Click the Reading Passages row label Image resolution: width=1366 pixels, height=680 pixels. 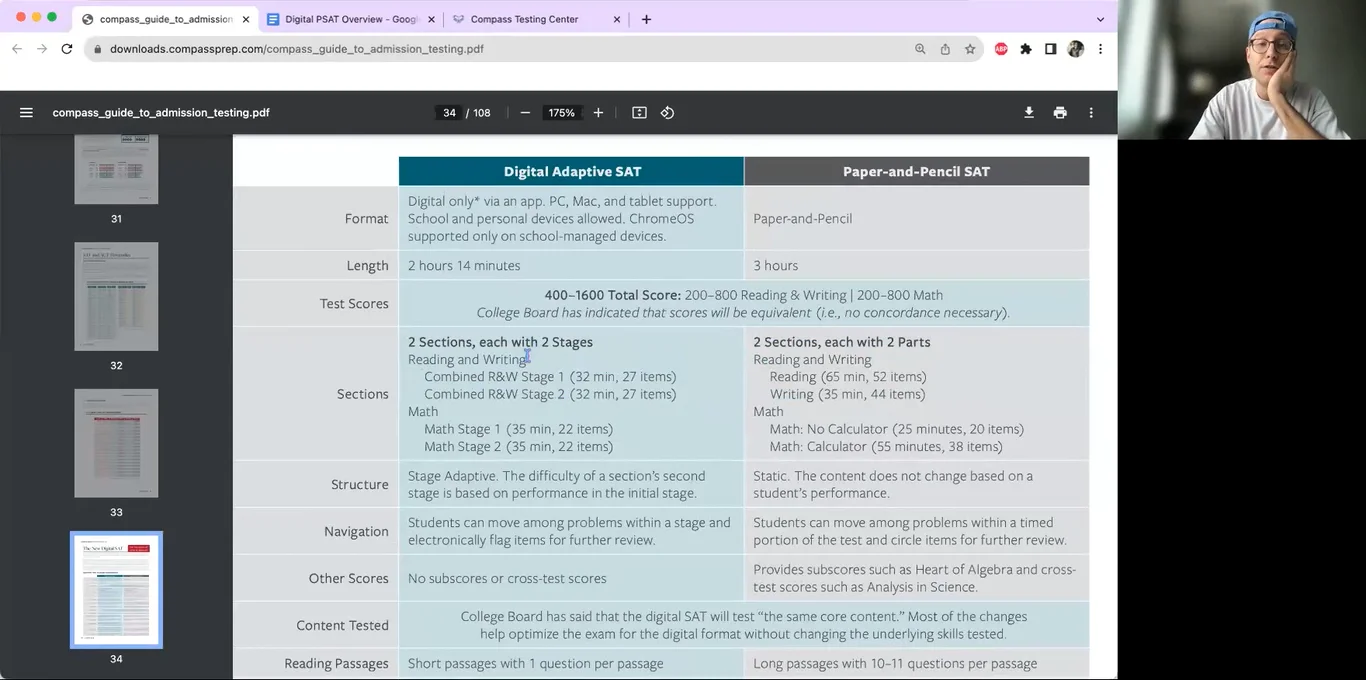[x=336, y=663]
